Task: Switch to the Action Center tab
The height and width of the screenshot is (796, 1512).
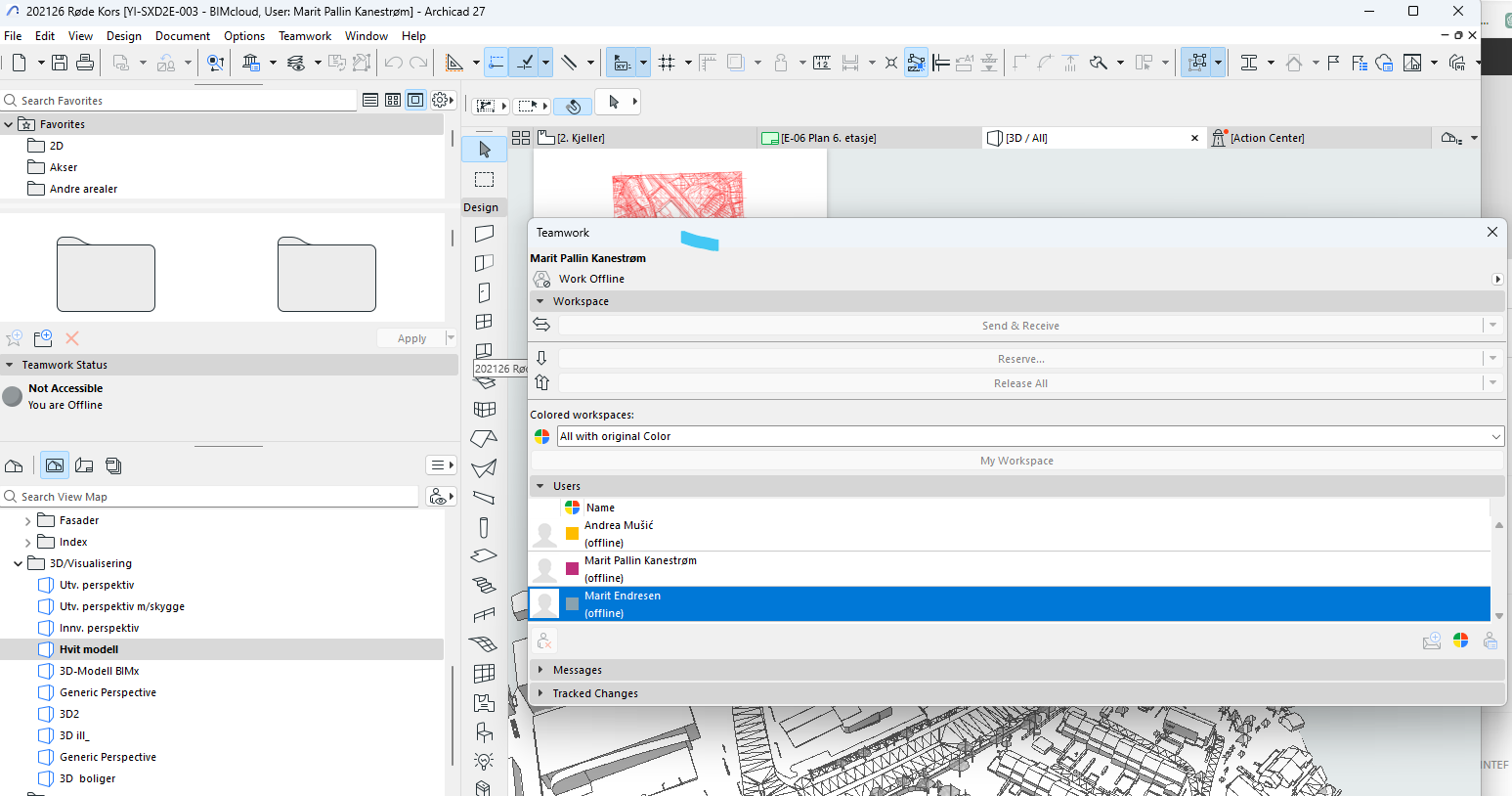Action: click(x=1267, y=138)
